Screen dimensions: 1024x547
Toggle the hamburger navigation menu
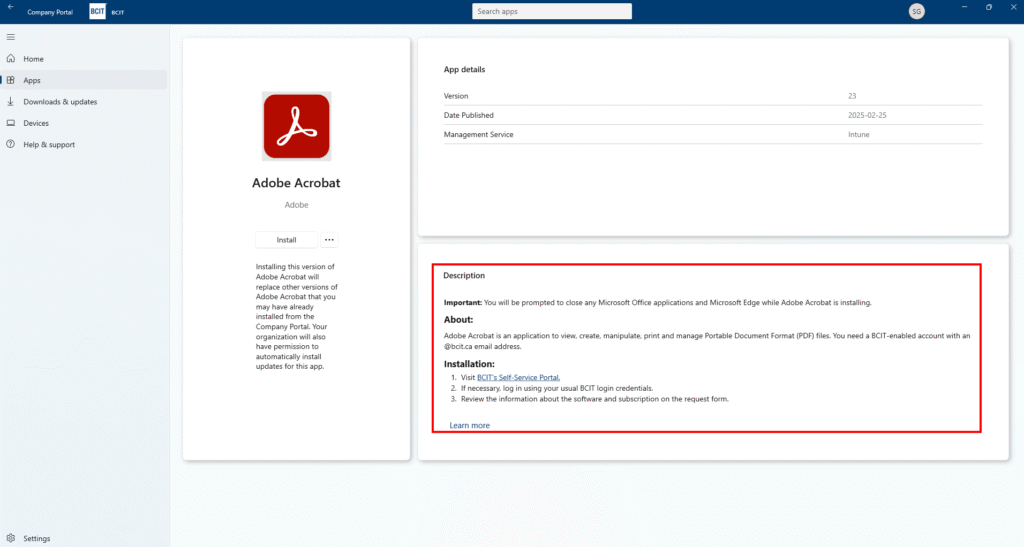click(x=11, y=37)
